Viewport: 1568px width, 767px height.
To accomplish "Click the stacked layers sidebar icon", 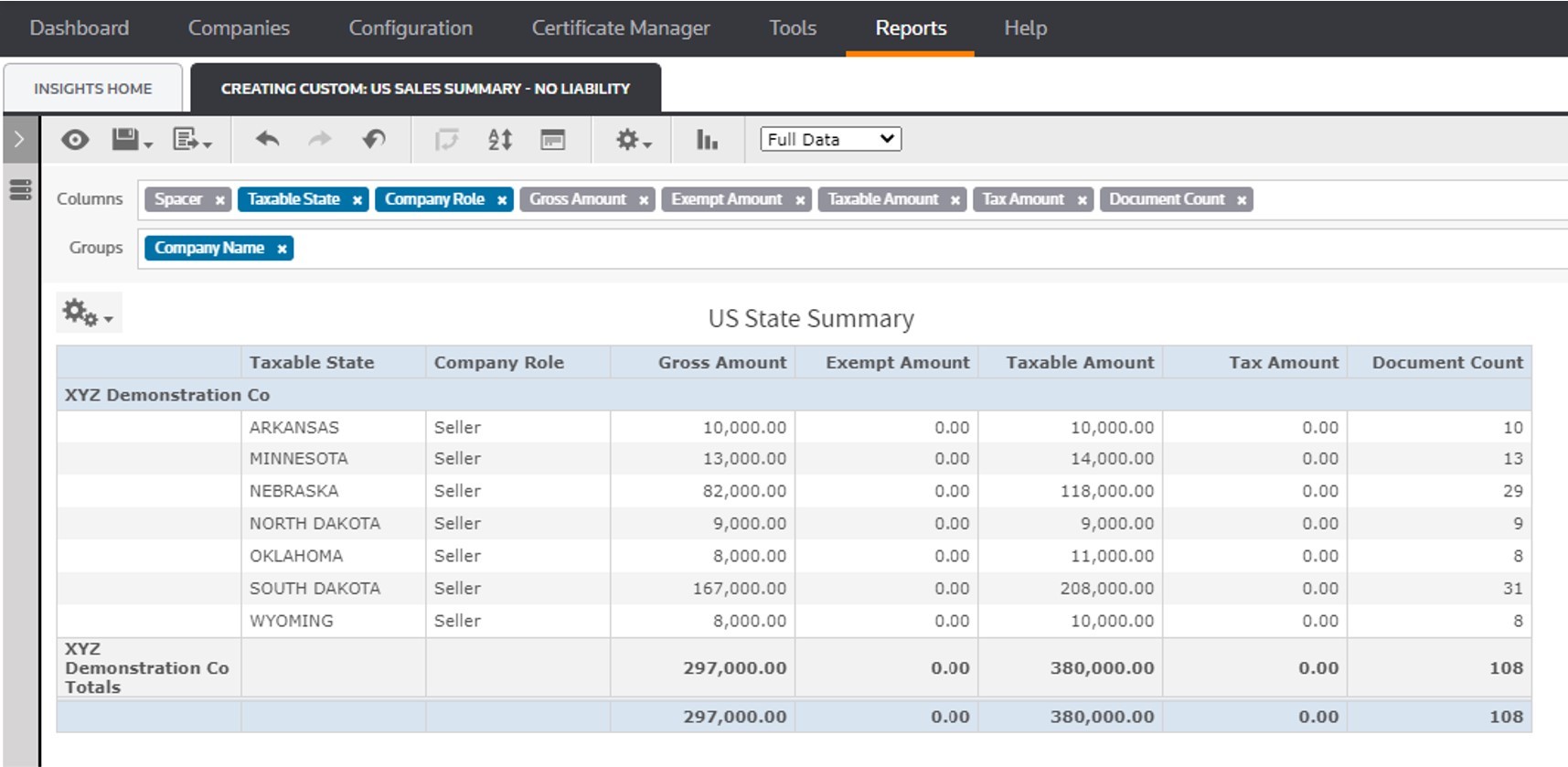I will (20, 190).
